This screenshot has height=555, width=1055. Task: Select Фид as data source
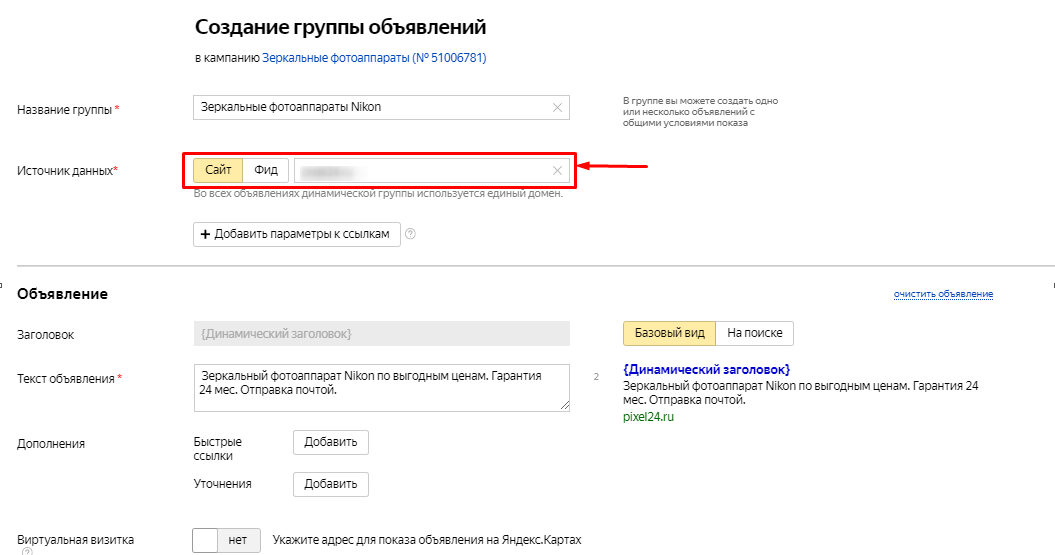click(x=266, y=170)
